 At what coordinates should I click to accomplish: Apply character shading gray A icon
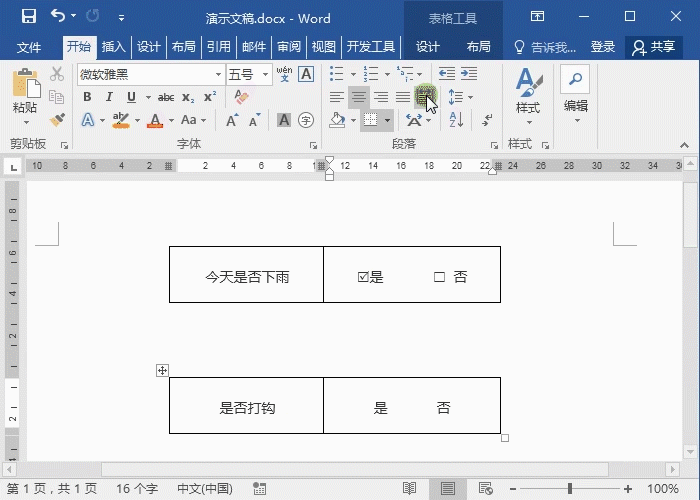[284, 120]
